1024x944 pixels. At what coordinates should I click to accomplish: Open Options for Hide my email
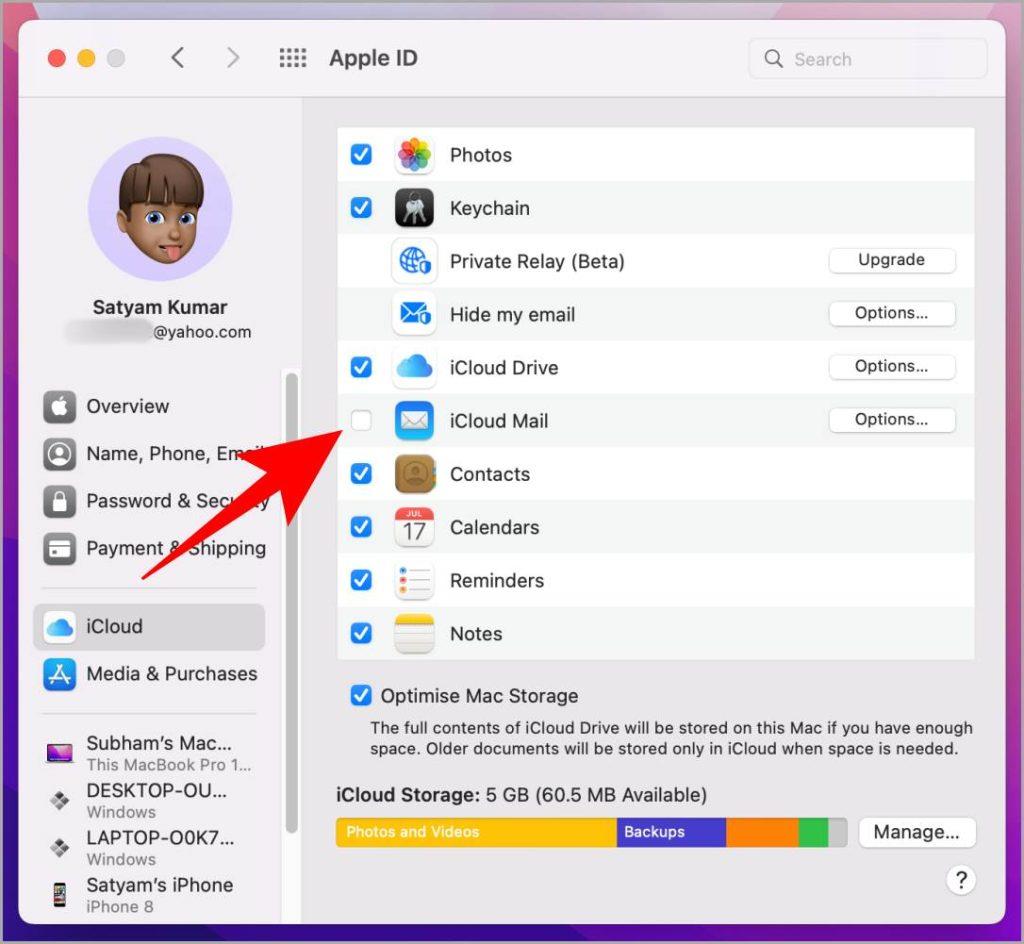click(891, 313)
